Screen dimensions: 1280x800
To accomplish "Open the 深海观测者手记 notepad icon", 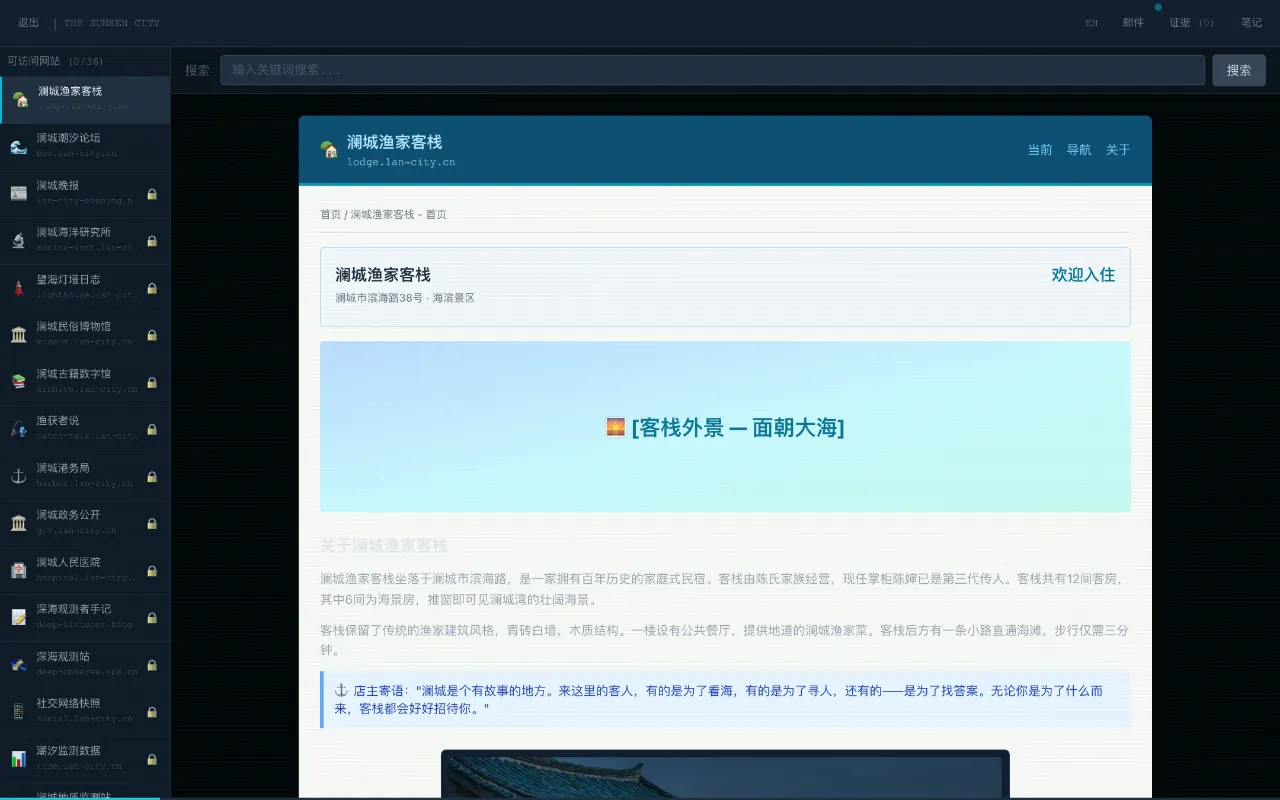I will coord(18,617).
